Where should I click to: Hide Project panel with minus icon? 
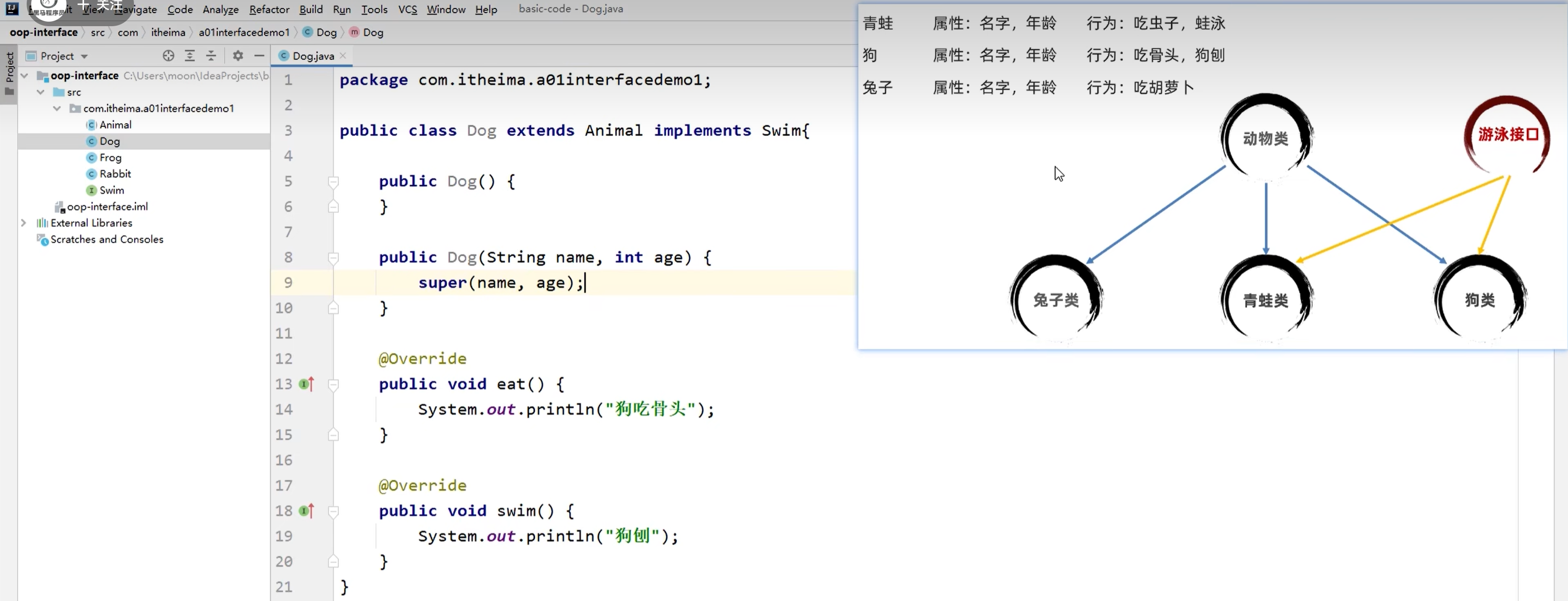click(259, 56)
